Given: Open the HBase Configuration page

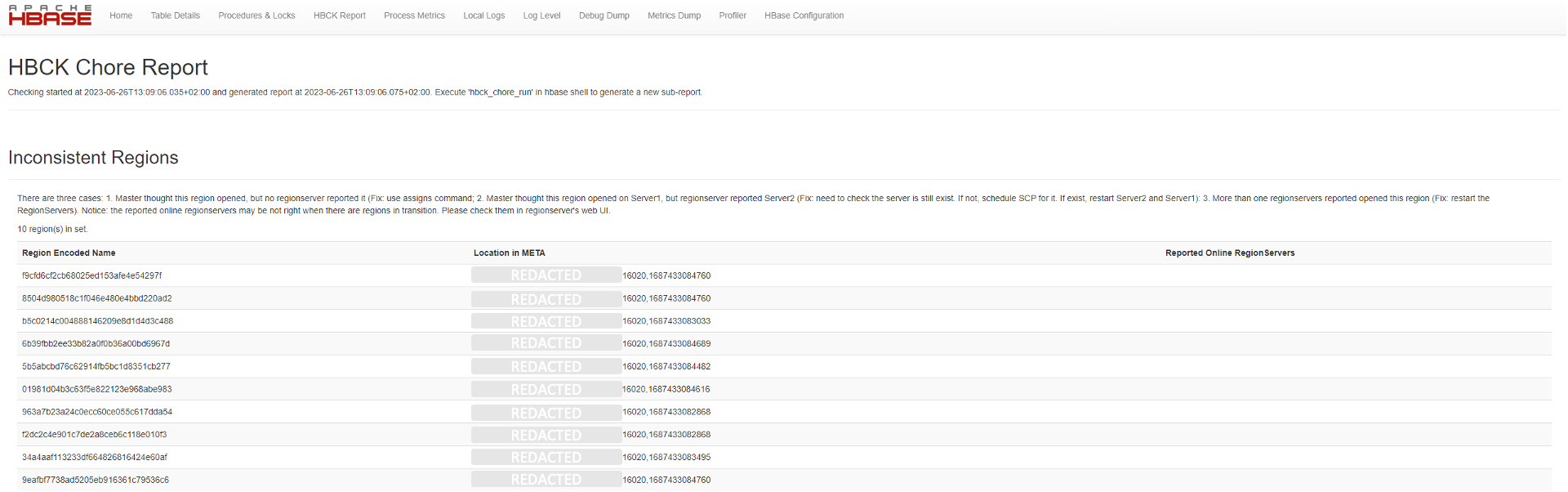Looking at the screenshot, I should [804, 16].
